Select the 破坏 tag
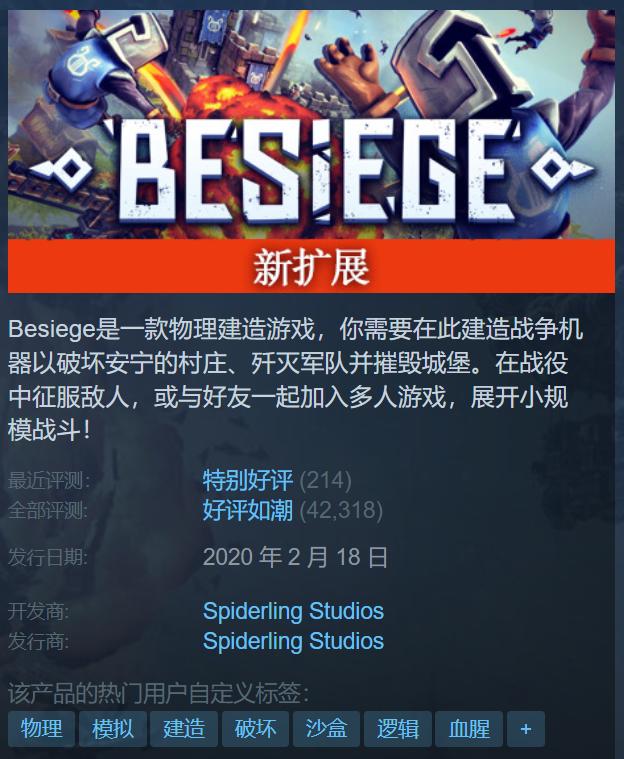Image resolution: width=624 pixels, height=759 pixels. click(x=255, y=729)
